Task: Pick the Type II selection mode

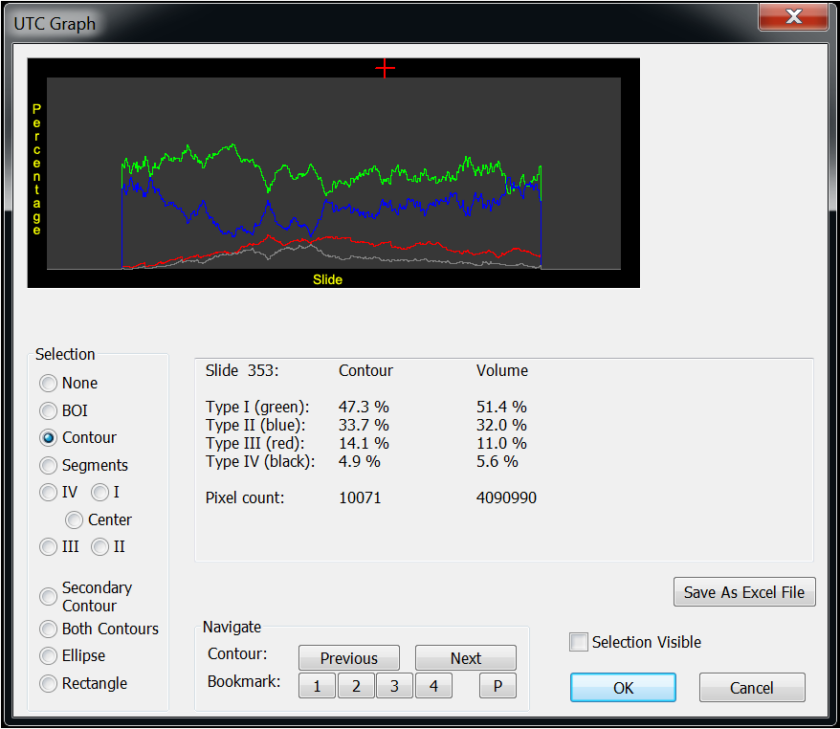Action: point(97,547)
